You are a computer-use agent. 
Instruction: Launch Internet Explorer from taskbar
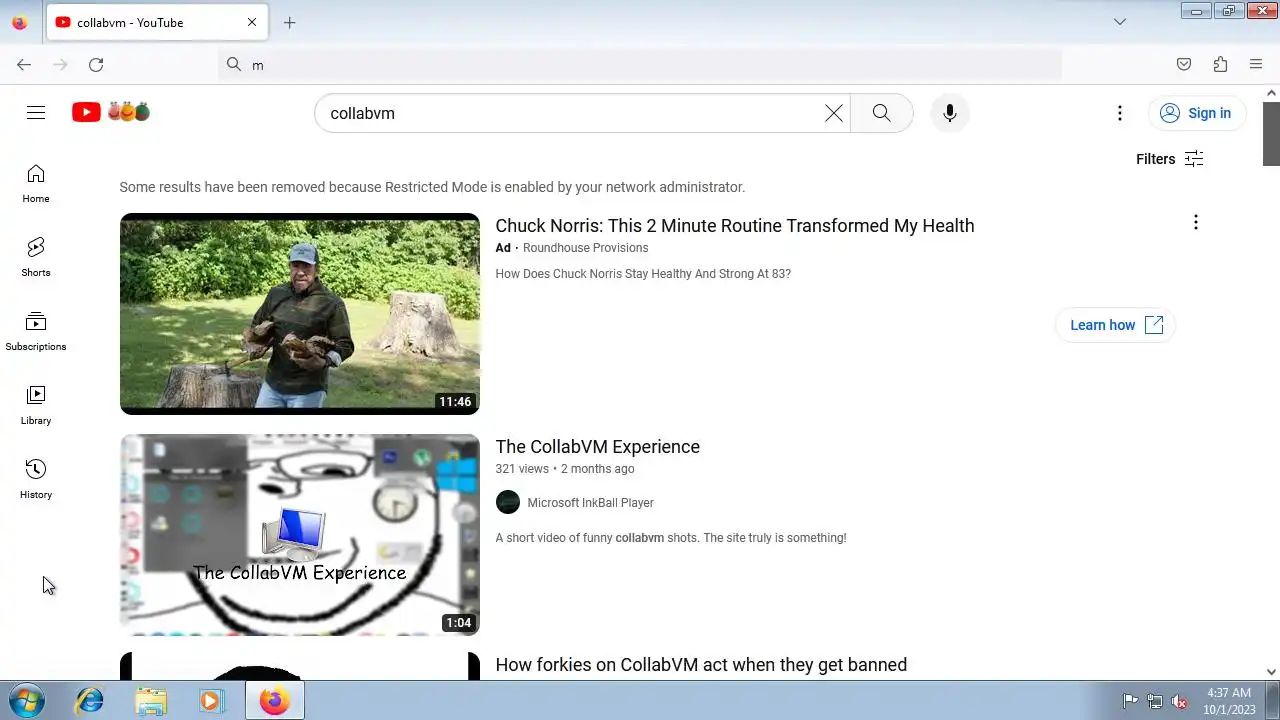90,701
